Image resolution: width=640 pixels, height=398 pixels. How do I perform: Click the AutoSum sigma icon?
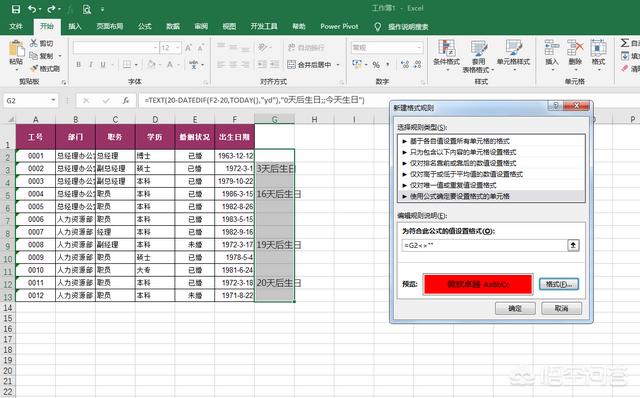[x=625, y=42]
